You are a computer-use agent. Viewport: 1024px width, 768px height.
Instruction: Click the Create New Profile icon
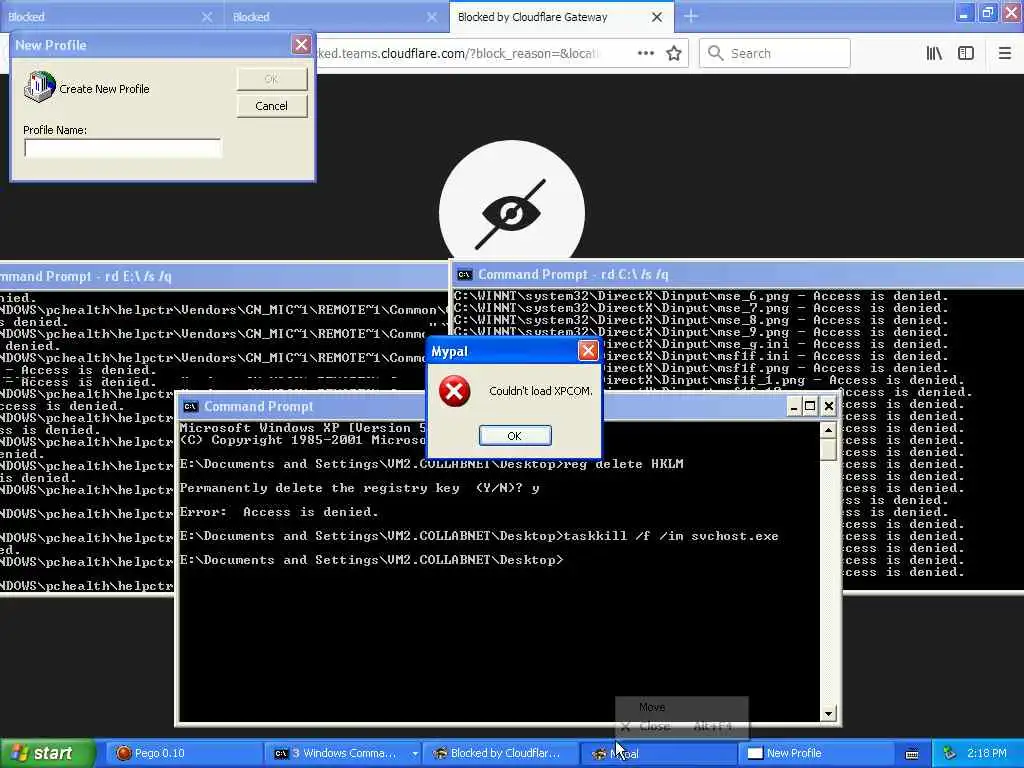[40, 87]
